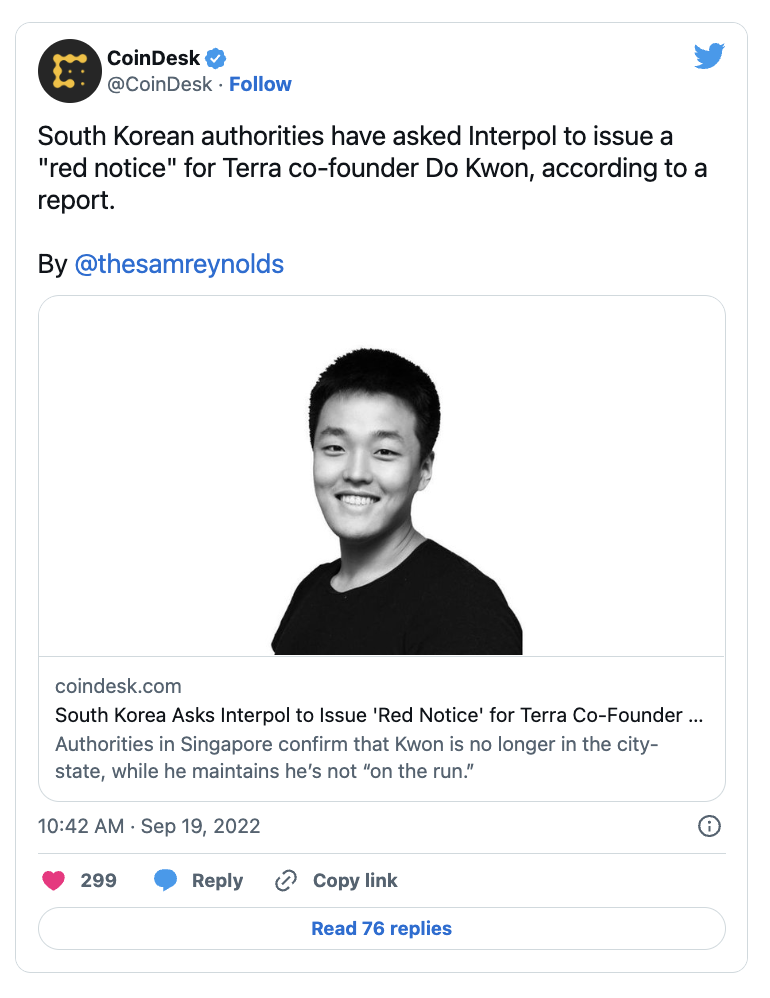Viewport: 770px width, 998px height.
Task: Open the tweet info icon
Action: pyautogui.click(x=709, y=826)
